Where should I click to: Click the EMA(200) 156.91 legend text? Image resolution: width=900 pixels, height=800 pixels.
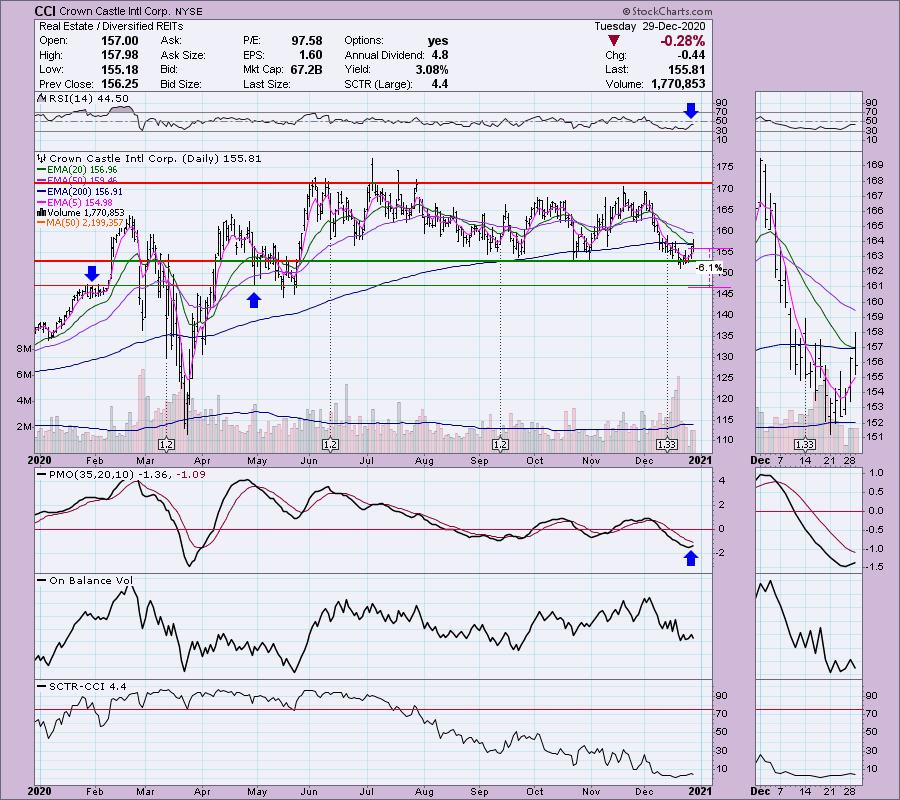(x=86, y=192)
